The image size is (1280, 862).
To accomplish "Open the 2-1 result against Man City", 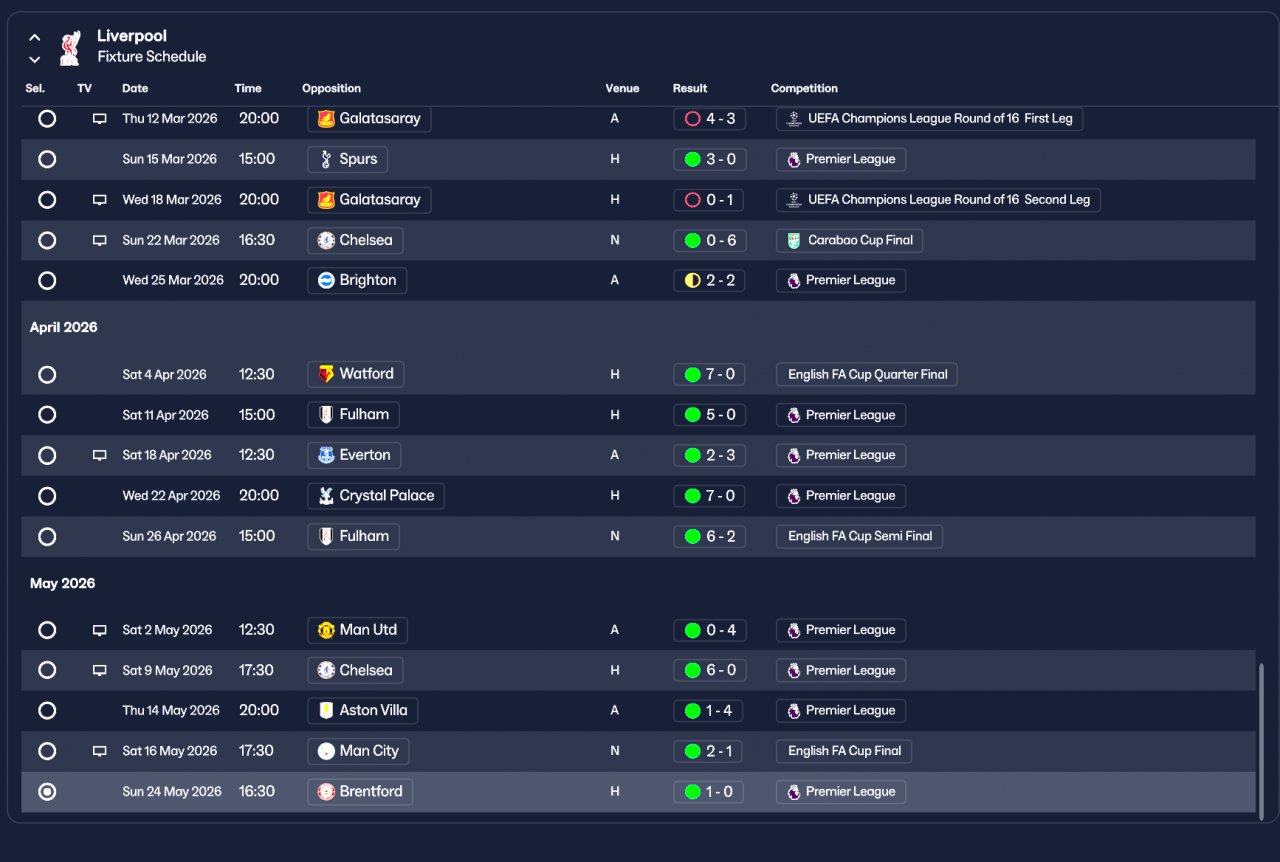I will 709,751.
